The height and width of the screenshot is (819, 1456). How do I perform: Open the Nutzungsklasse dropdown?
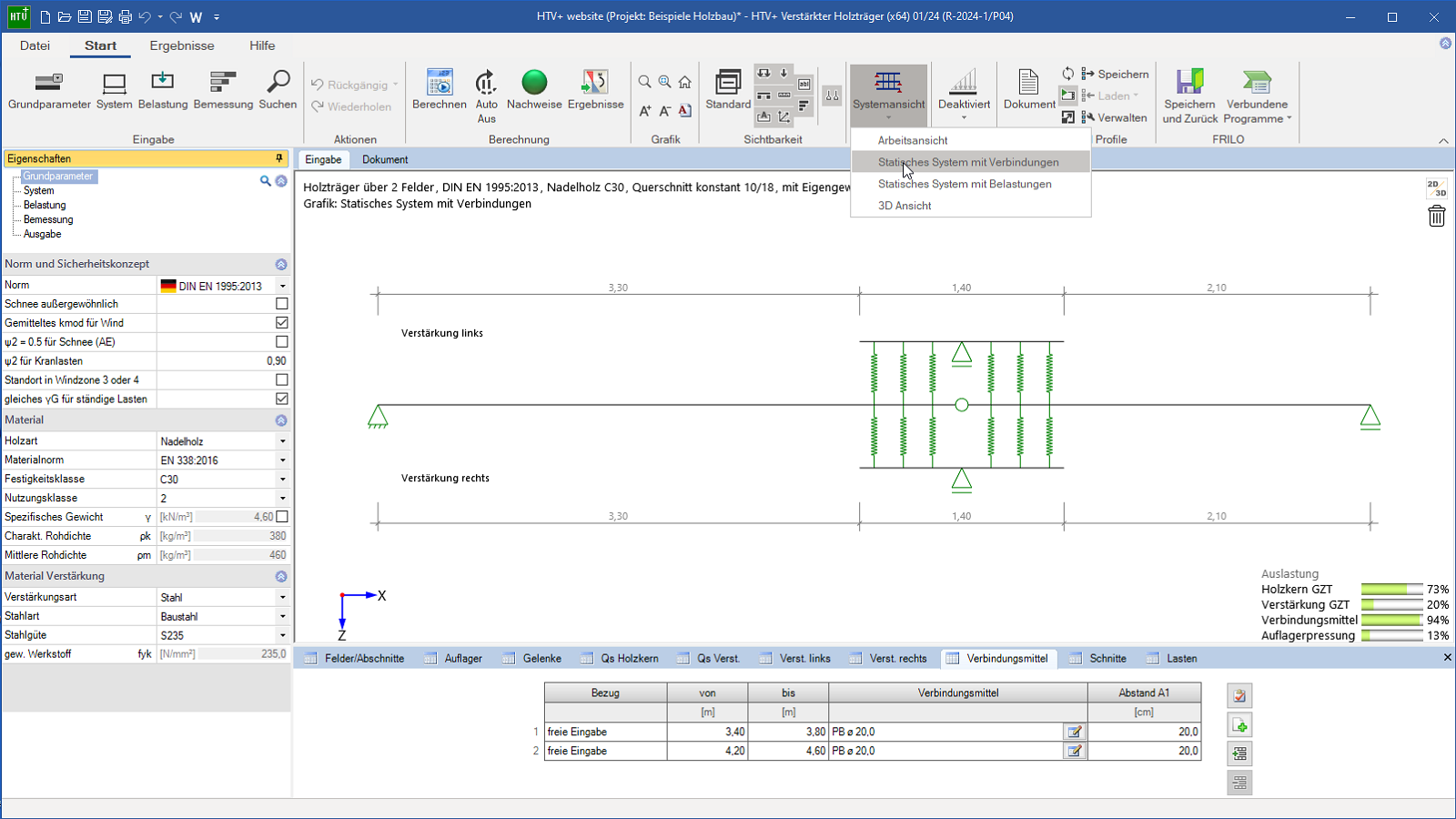click(283, 499)
